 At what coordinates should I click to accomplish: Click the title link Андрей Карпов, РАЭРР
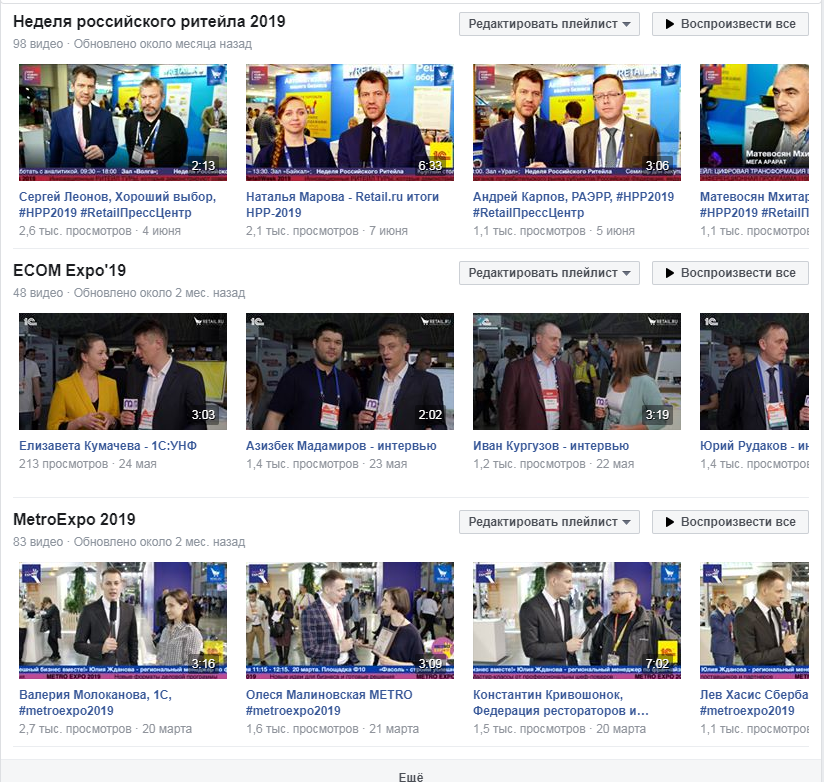[x=573, y=204]
